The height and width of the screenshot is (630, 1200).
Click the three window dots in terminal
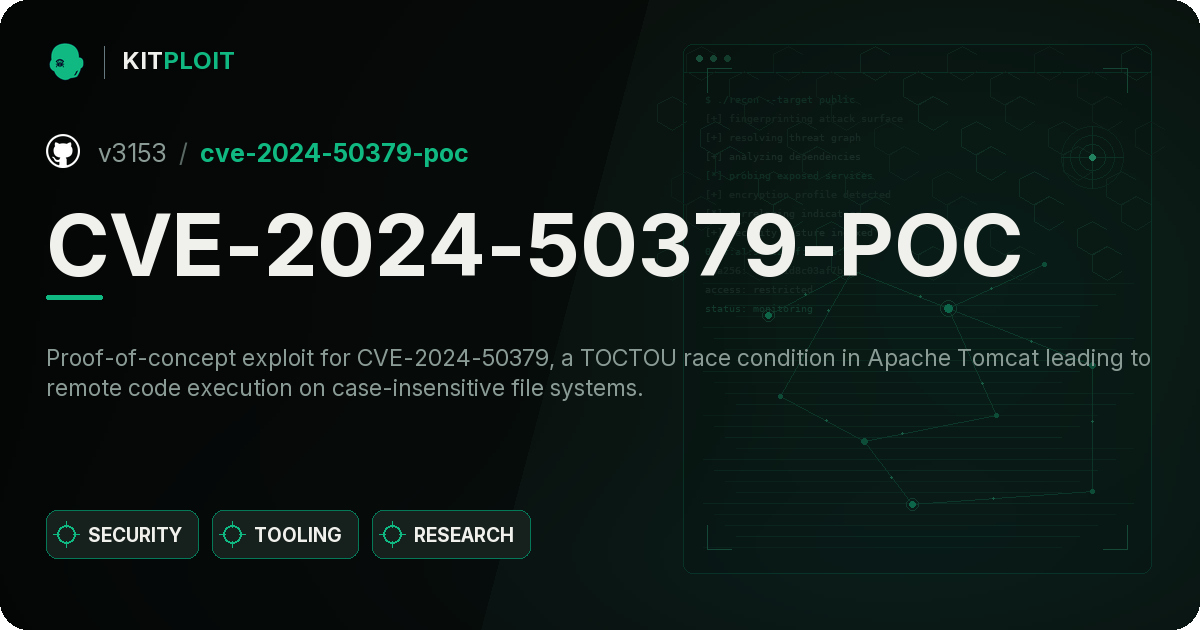713,58
